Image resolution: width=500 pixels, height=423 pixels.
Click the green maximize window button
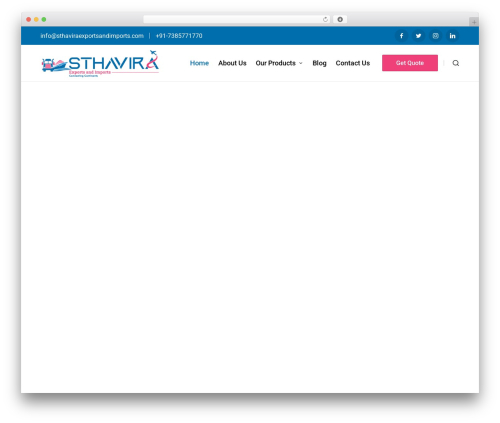coord(44,19)
